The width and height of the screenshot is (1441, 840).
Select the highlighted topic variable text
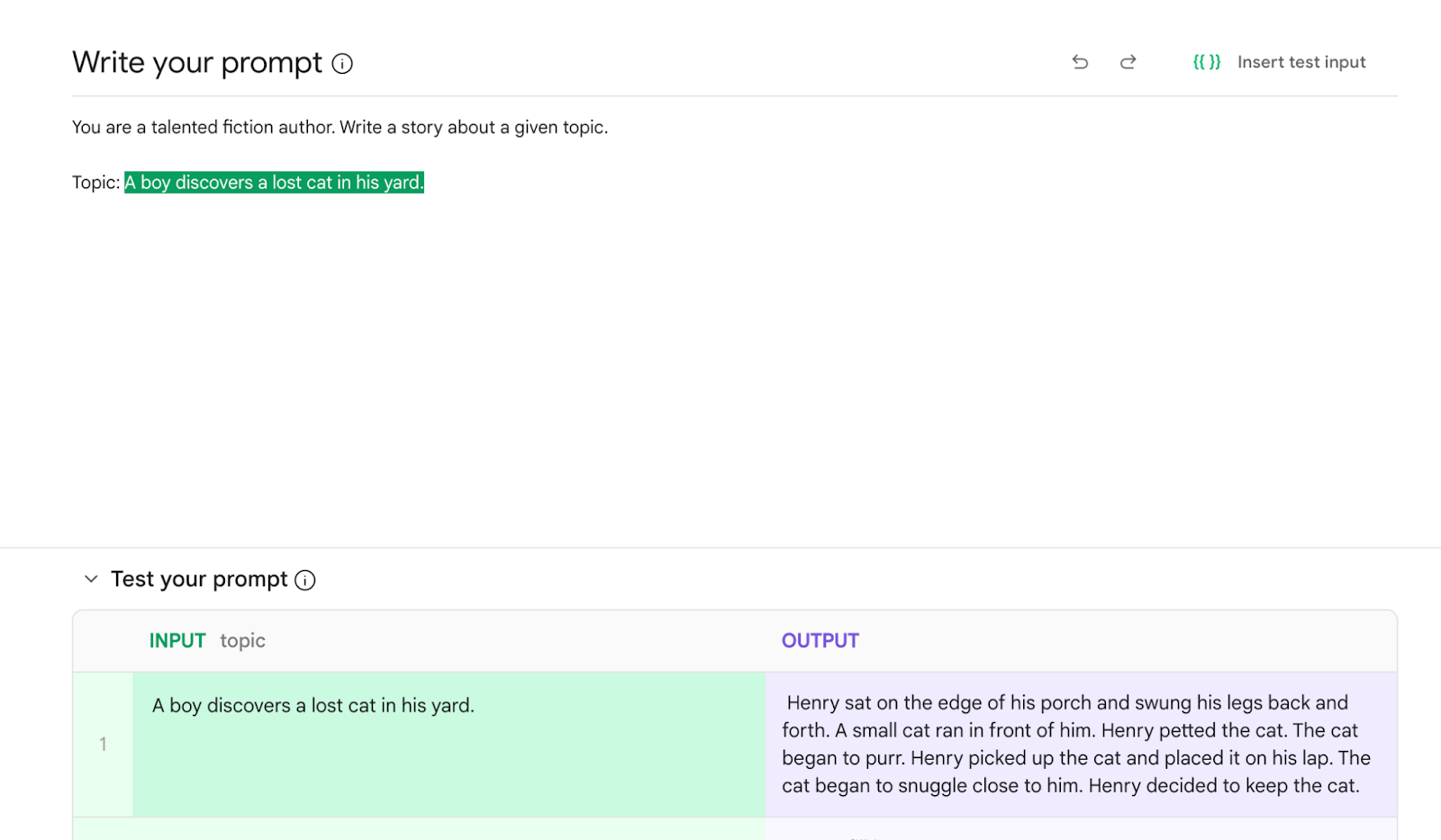[x=273, y=182]
